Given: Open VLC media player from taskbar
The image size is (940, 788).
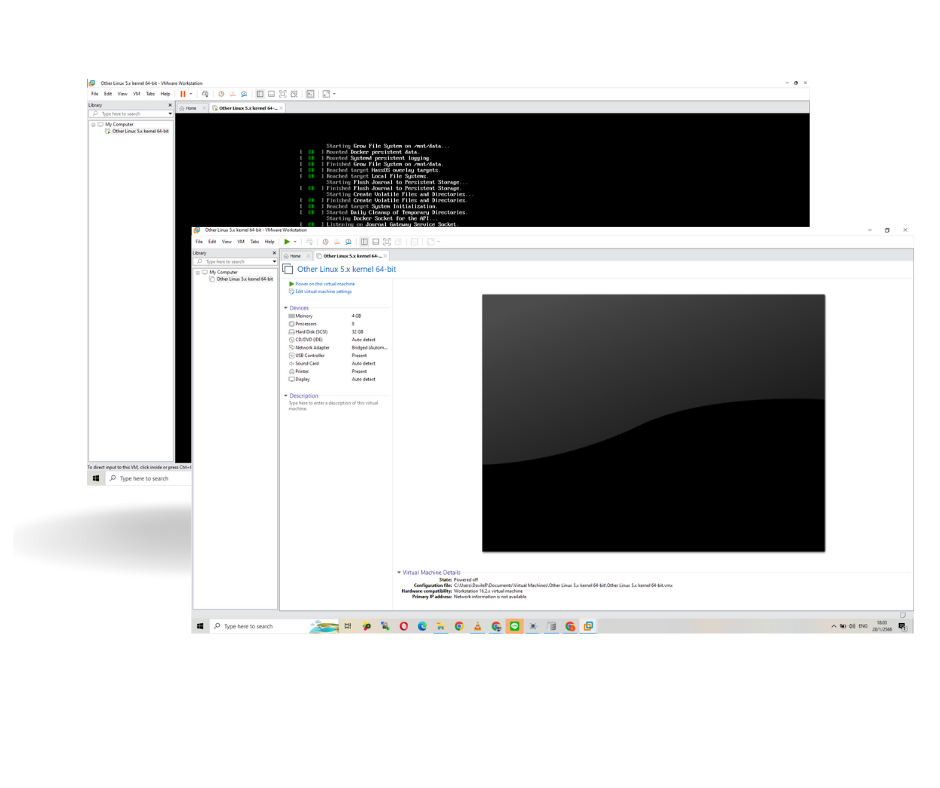Looking at the screenshot, I should [478, 627].
